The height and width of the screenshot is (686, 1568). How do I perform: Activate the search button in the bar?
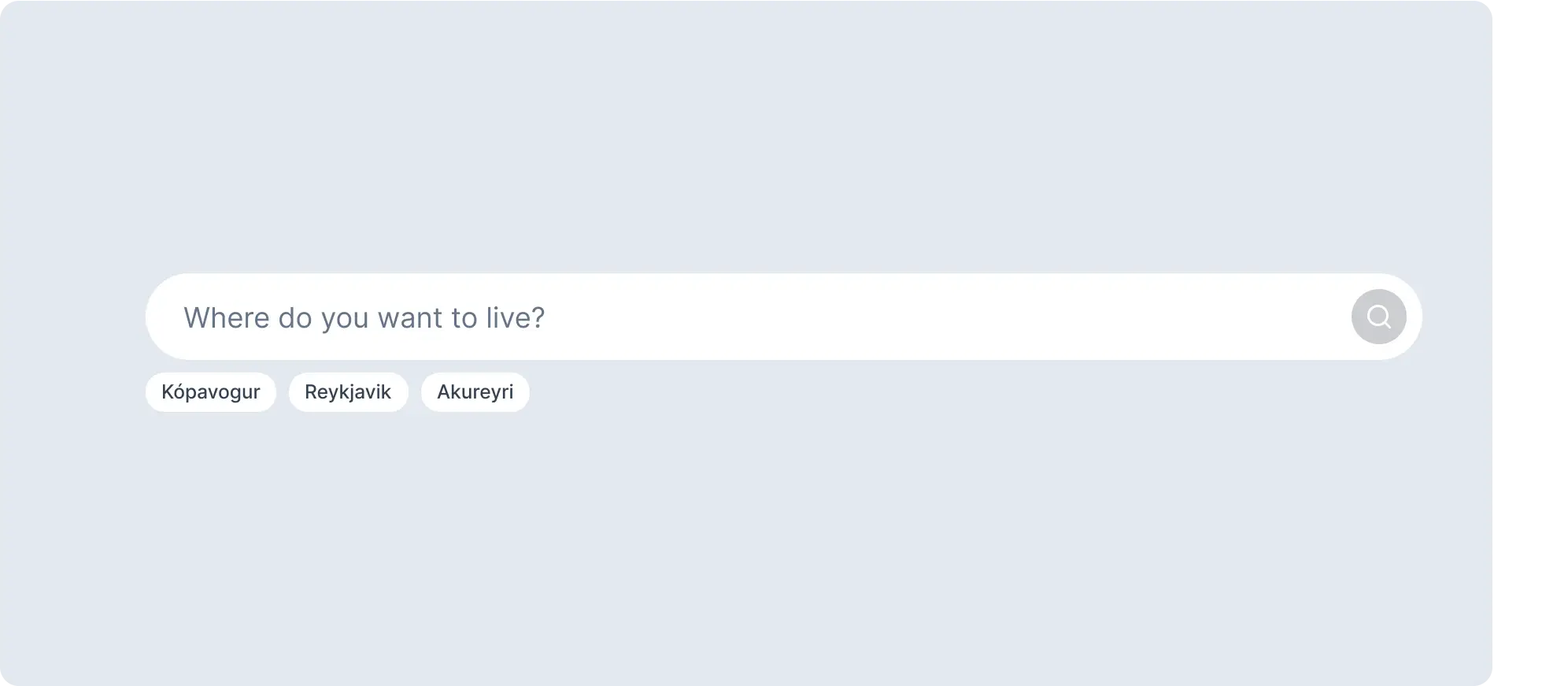tap(1378, 317)
